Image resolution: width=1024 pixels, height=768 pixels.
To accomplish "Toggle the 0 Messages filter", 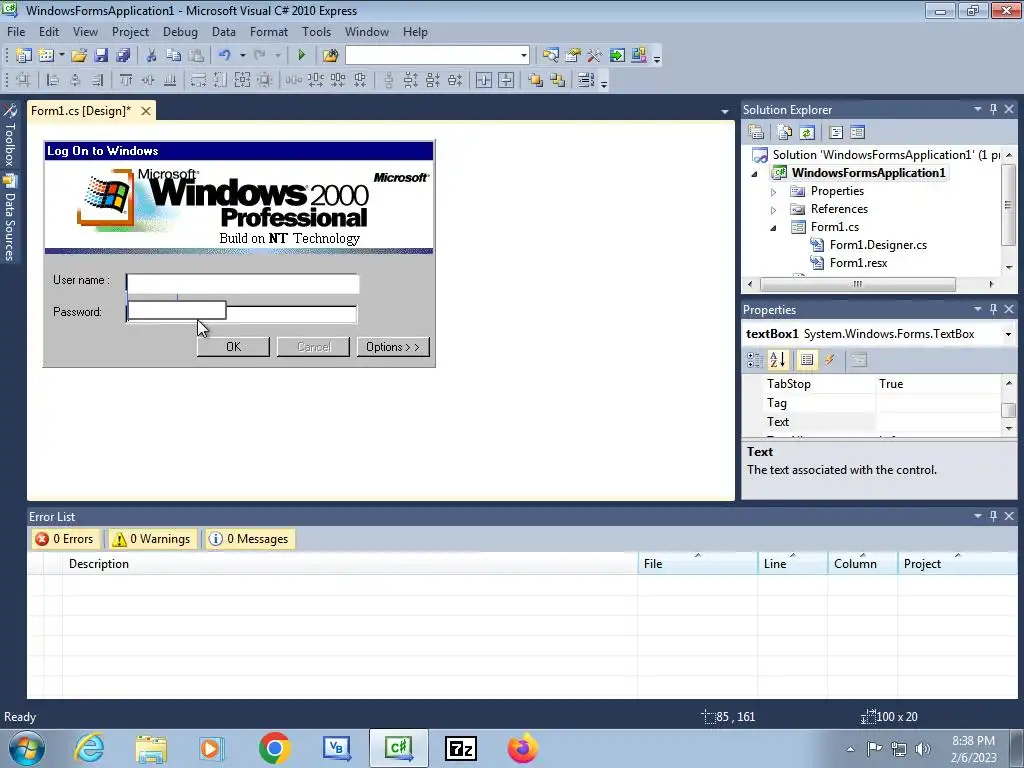I will (249, 539).
